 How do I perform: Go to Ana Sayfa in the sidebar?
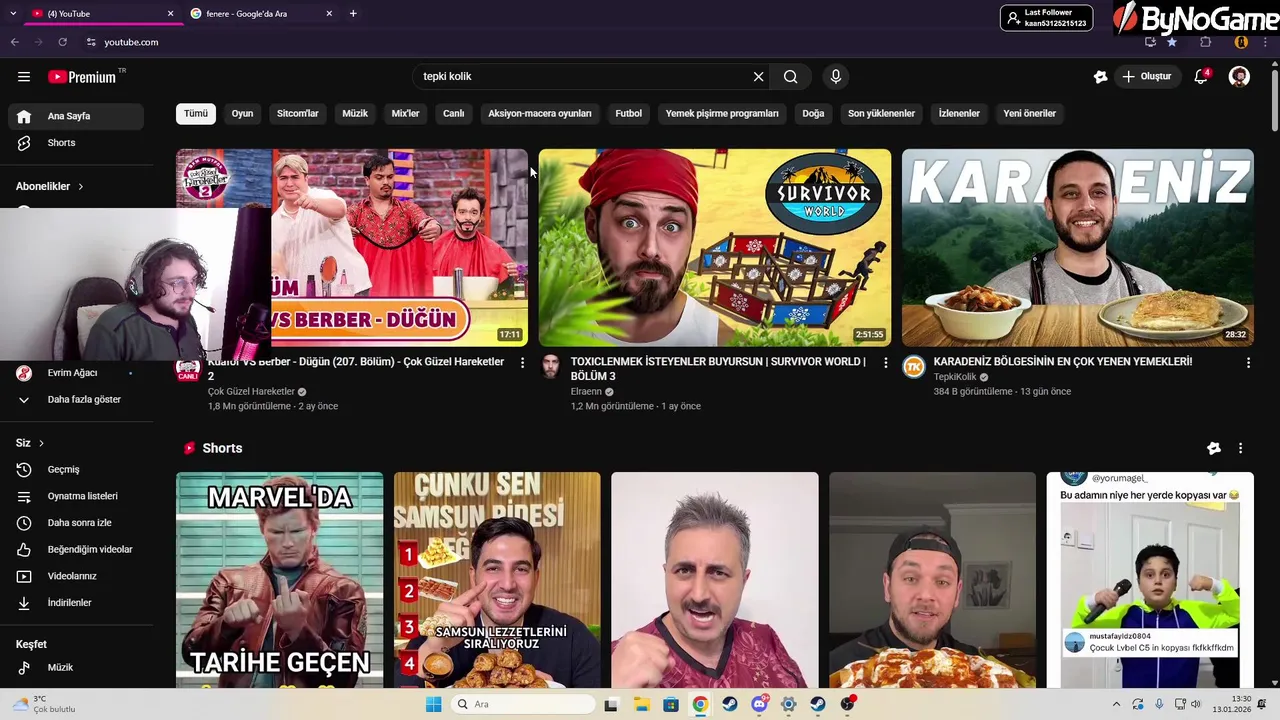point(76,116)
